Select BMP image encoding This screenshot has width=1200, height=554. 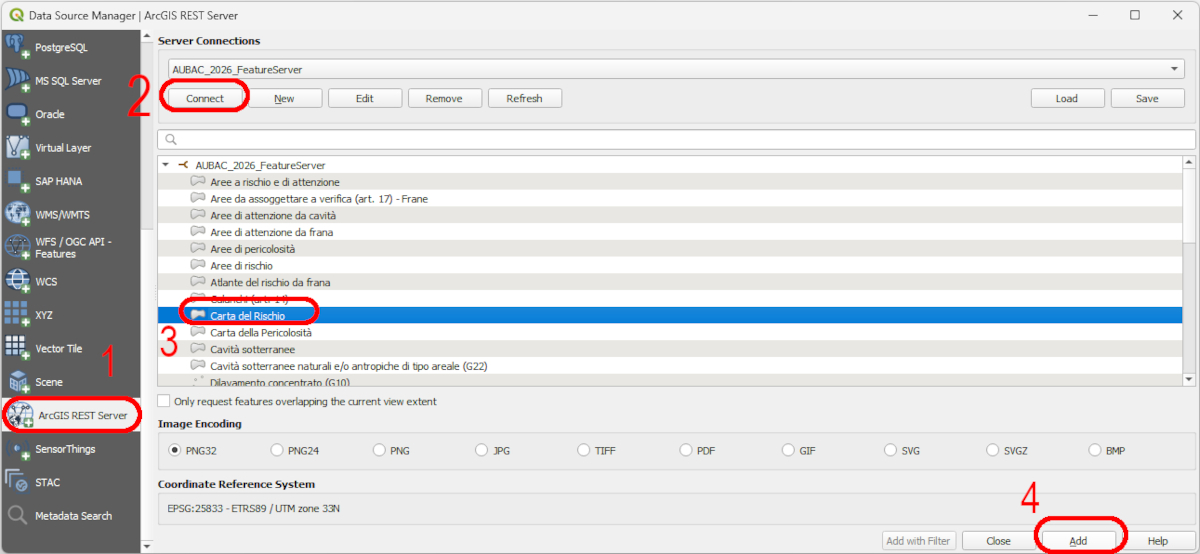click(1095, 451)
